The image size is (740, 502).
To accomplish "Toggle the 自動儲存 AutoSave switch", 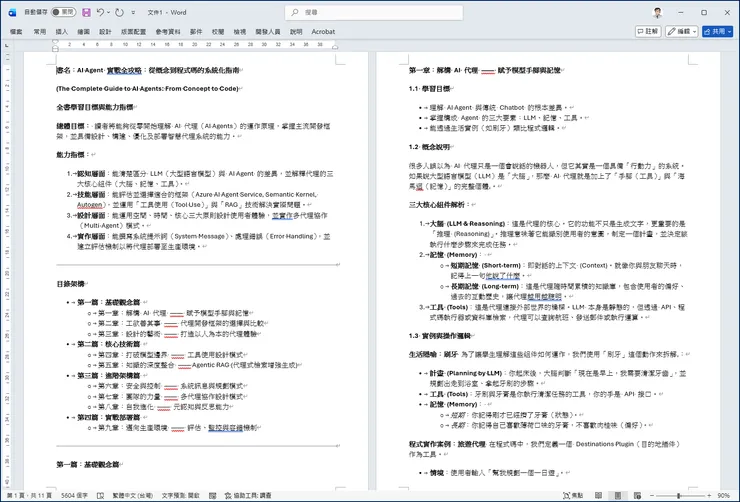I will point(63,12).
